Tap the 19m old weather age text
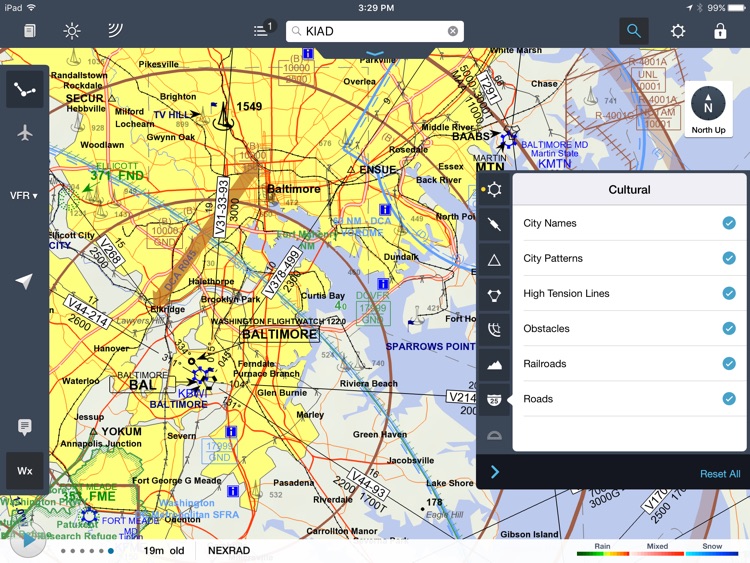The width and height of the screenshot is (750, 563). coord(164,551)
